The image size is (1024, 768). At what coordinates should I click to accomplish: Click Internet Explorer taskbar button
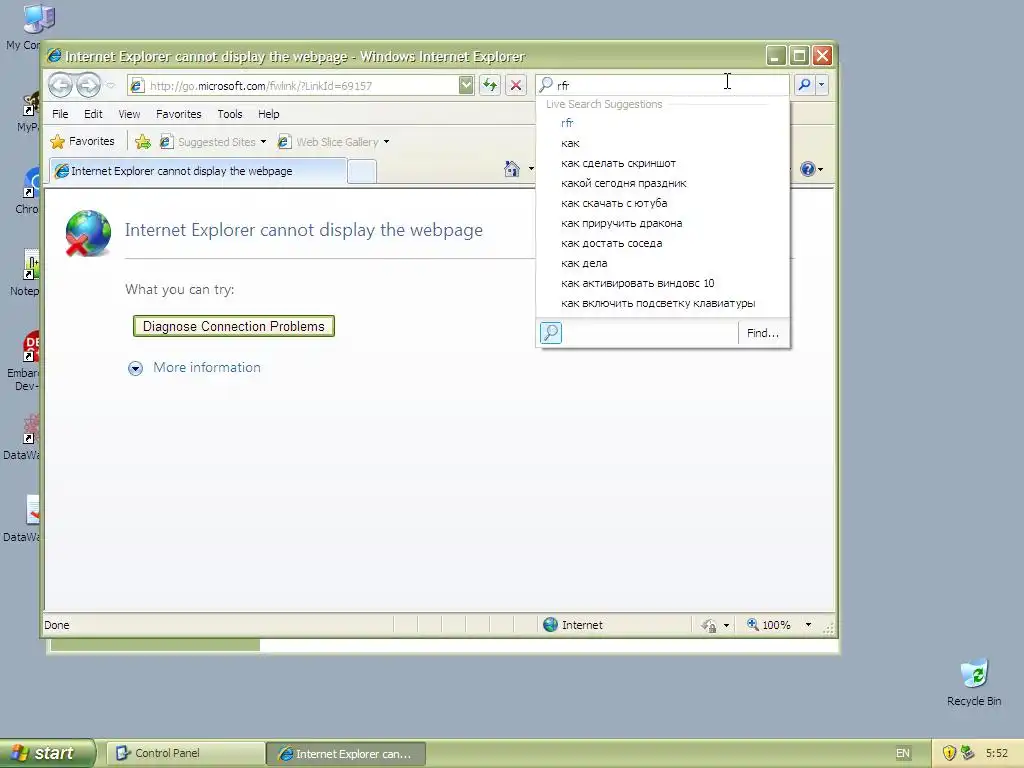347,754
